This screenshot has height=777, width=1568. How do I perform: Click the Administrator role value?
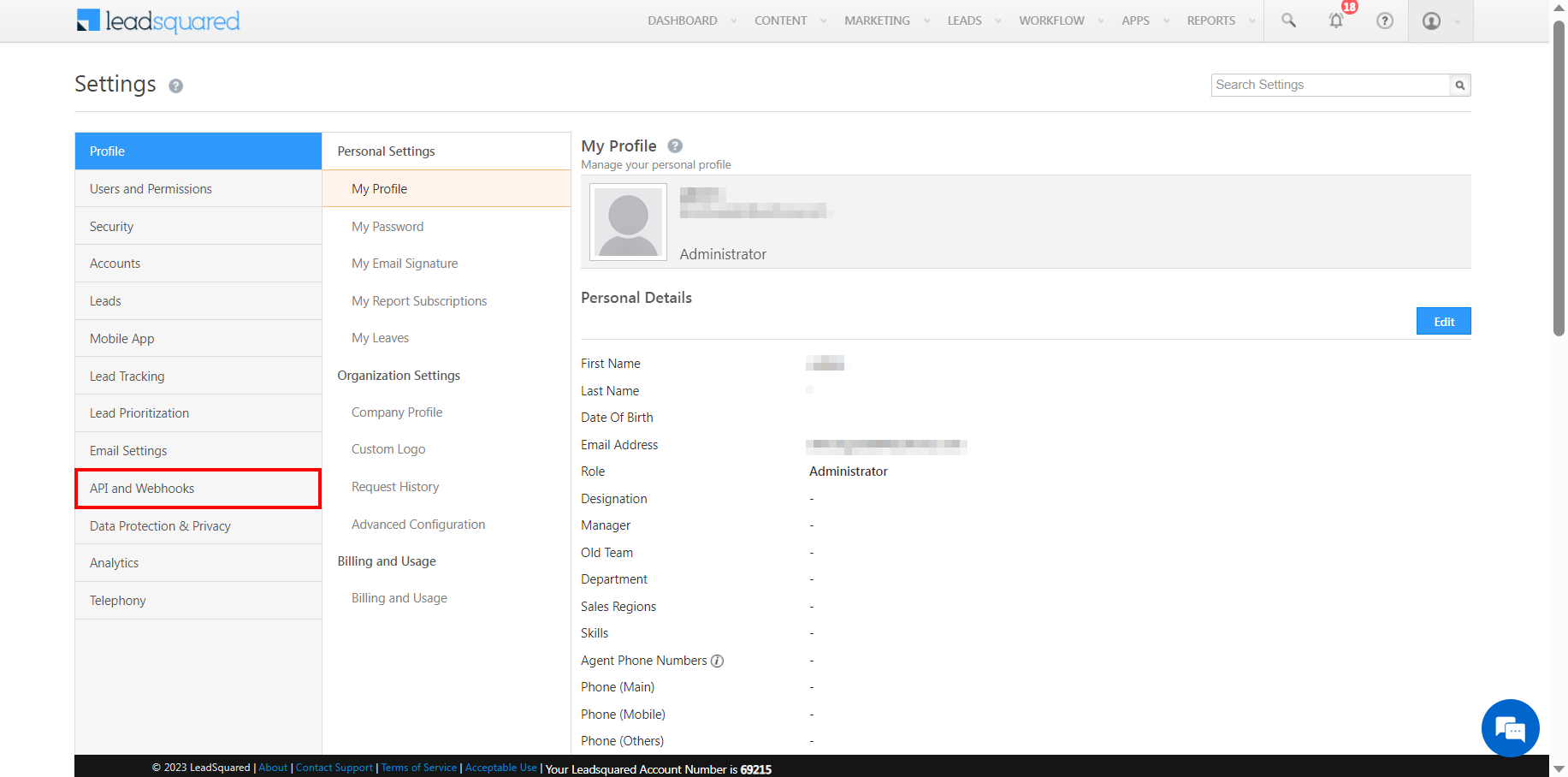pos(849,472)
